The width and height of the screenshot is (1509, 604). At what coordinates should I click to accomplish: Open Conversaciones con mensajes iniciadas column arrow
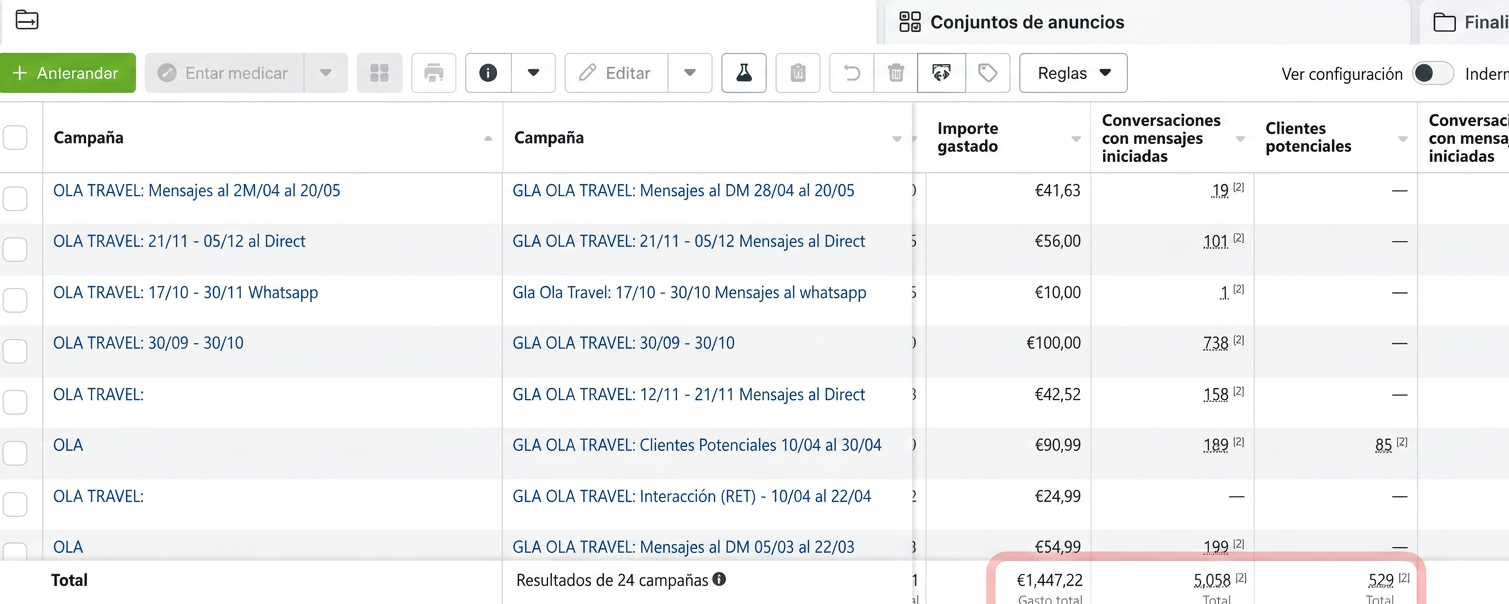pyautogui.click(x=1240, y=139)
